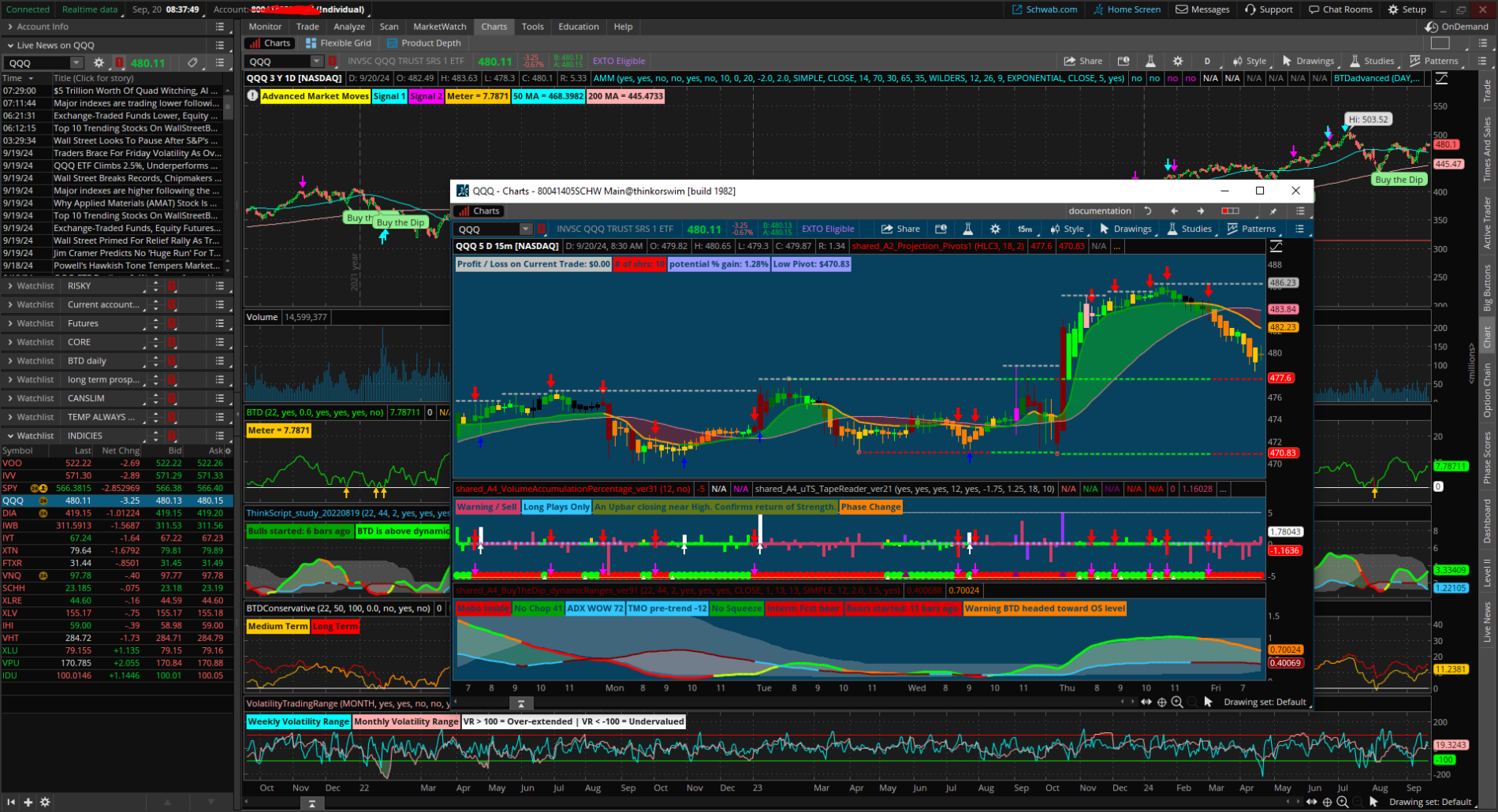
Task: Open the right sidebar Times And Sales tab
Action: pyautogui.click(x=1488, y=149)
